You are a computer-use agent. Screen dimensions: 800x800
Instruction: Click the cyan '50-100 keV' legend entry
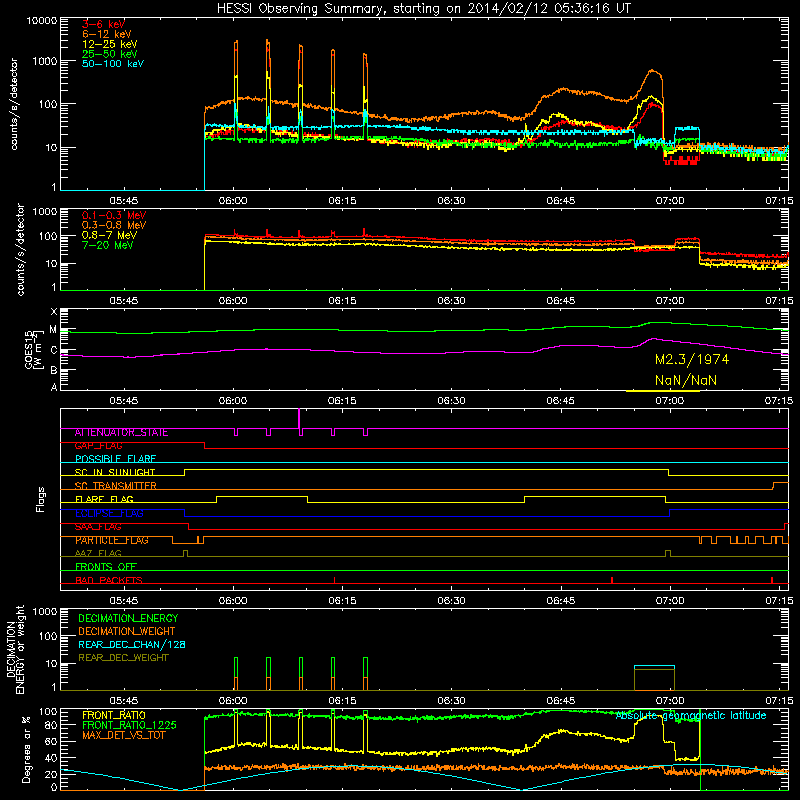[x=113, y=64]
